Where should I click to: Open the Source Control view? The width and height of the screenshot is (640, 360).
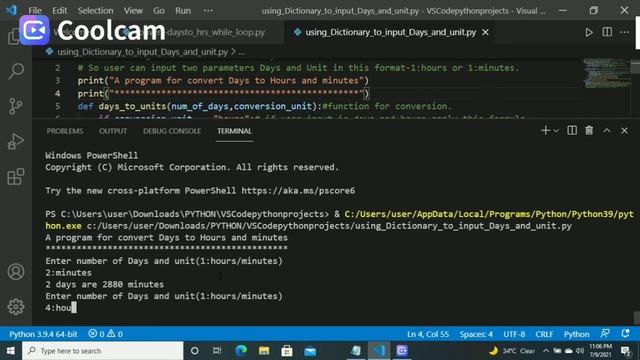(x=16, y=106)
